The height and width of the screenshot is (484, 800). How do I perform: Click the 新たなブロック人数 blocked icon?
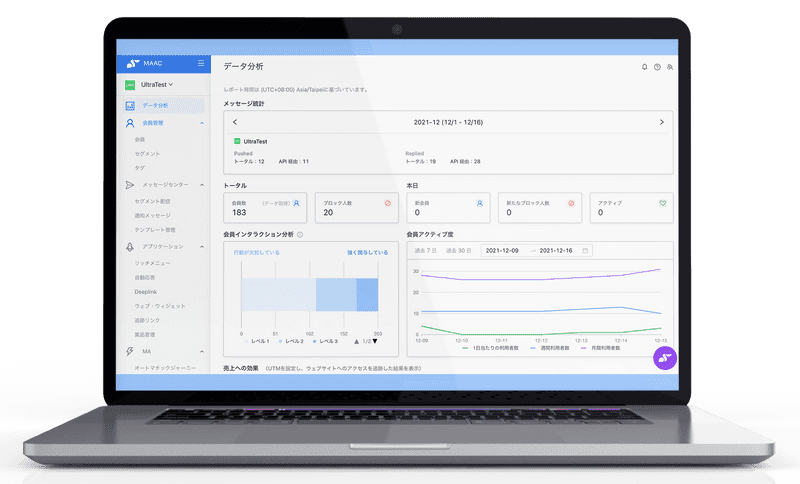pyautogui.click(x=571, y=203)
